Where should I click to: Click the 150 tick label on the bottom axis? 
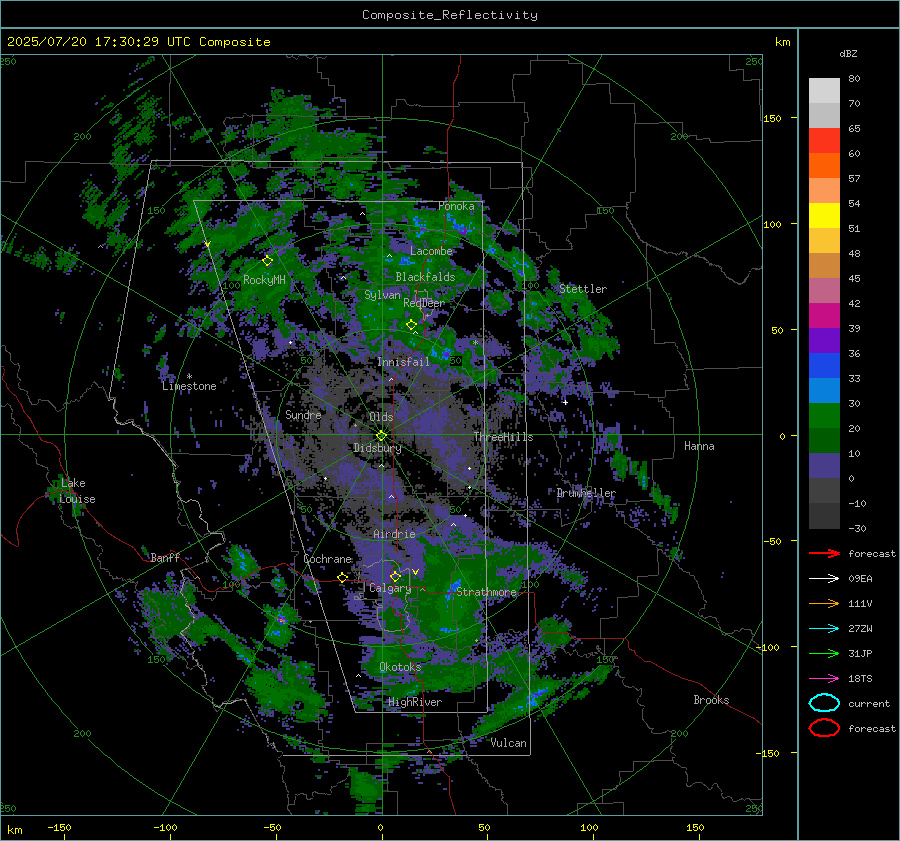695,827
